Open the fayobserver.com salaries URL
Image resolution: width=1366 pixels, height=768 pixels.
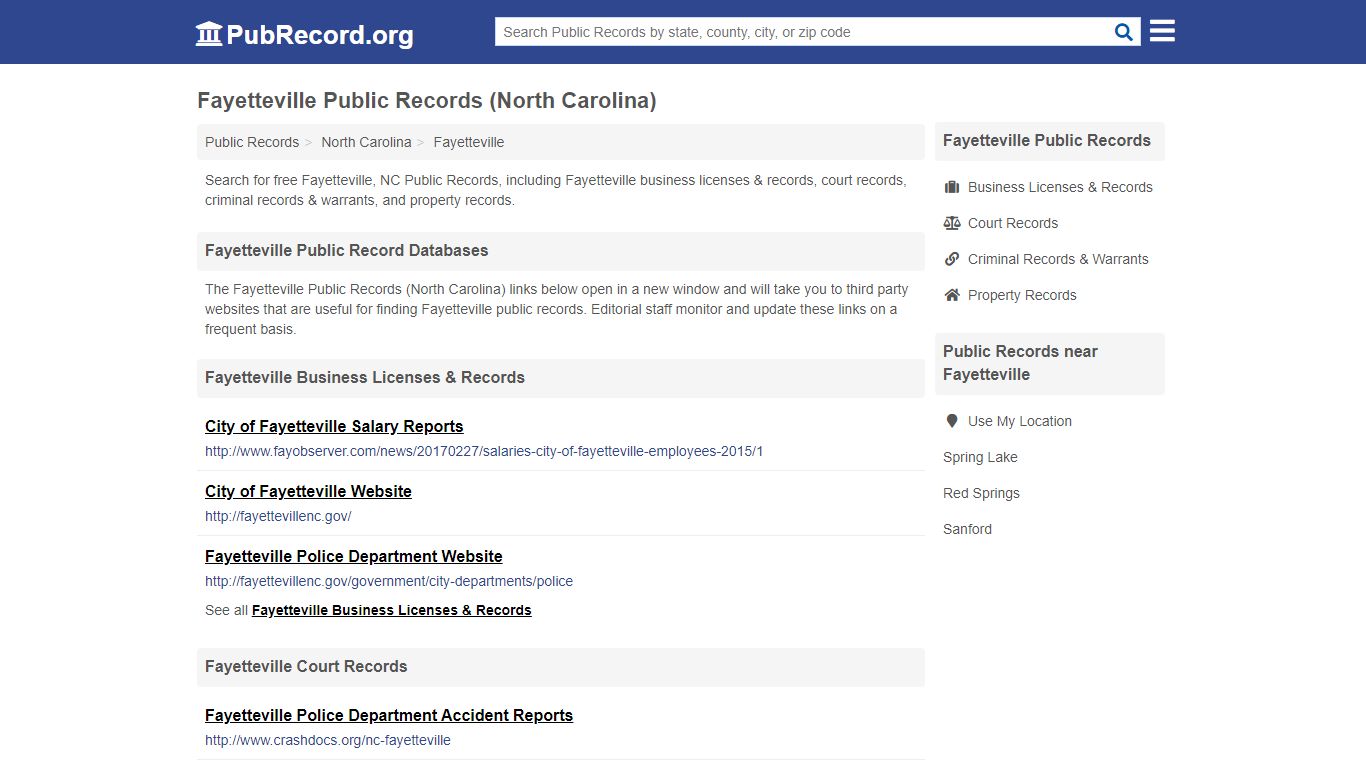click(484, 451)
